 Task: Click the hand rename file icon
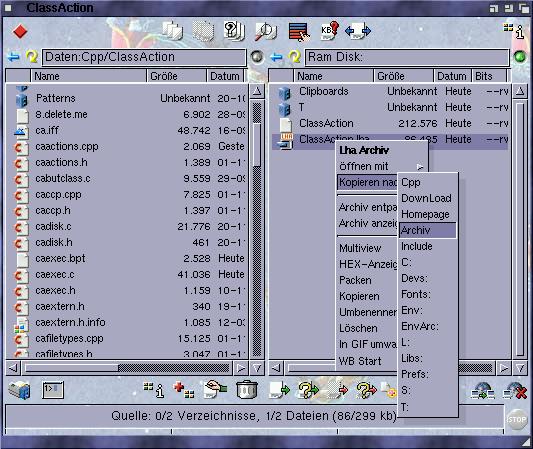[x=215, y=389]
